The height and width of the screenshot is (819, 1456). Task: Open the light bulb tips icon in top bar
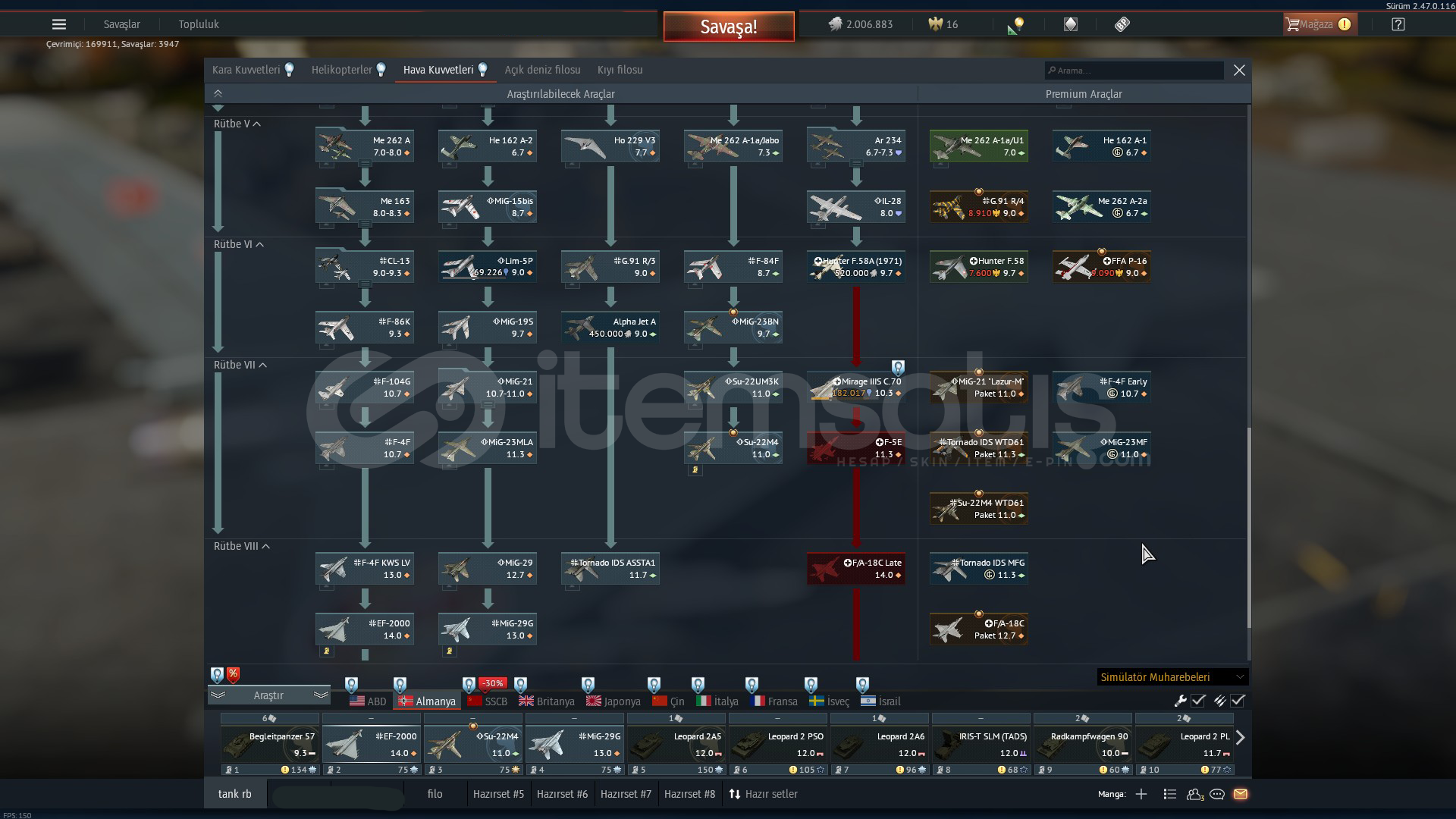(x=1016, y=25)
